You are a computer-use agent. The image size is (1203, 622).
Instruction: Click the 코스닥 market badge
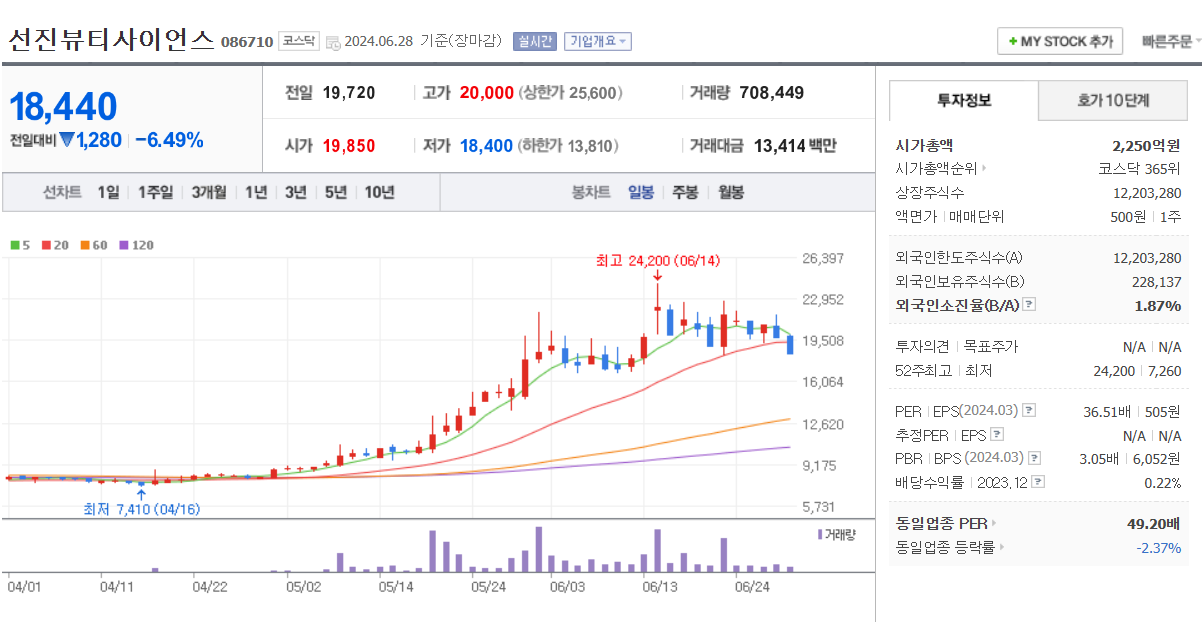tap(298, 41)
